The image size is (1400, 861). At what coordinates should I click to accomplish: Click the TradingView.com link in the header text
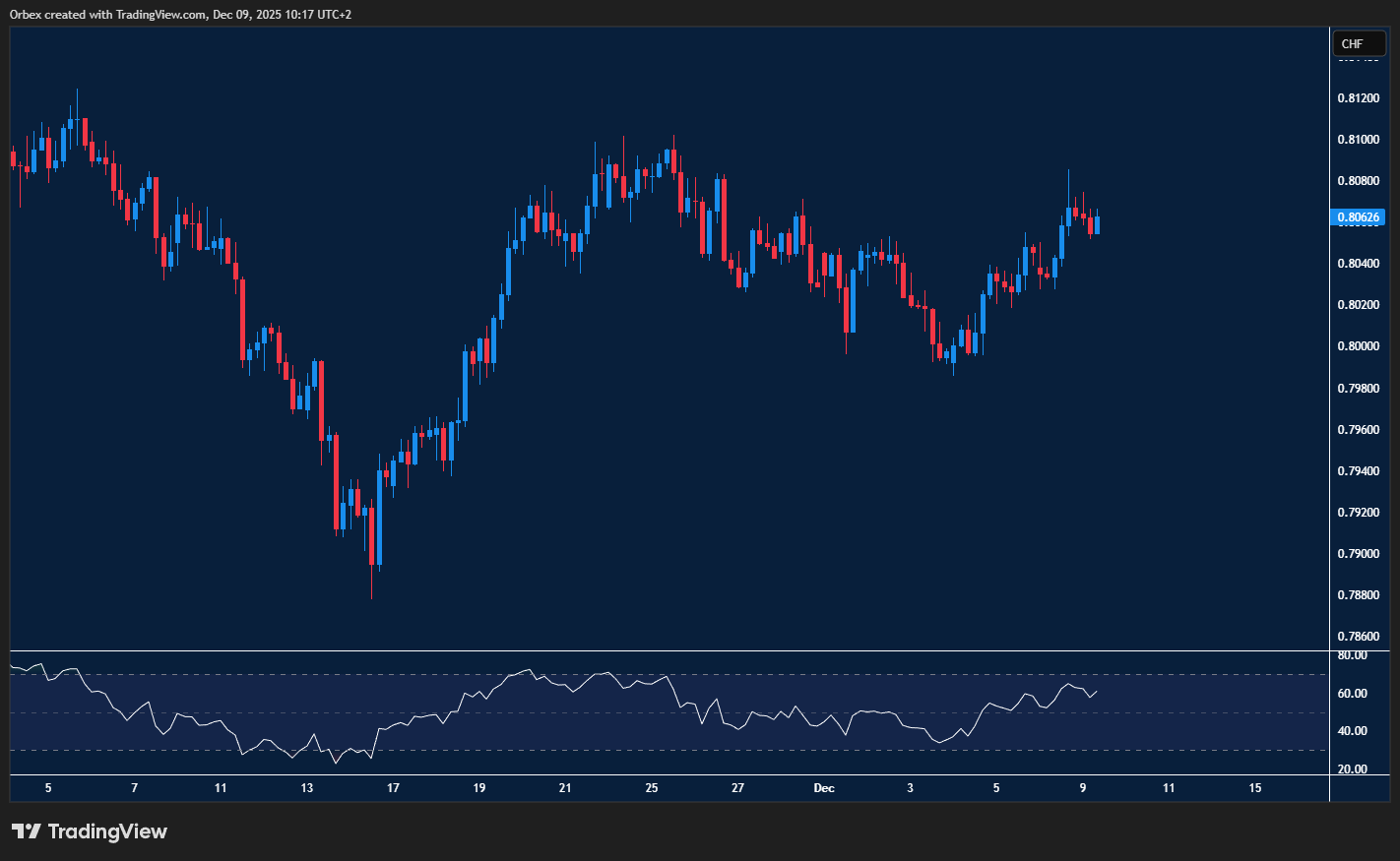(159, 14)
